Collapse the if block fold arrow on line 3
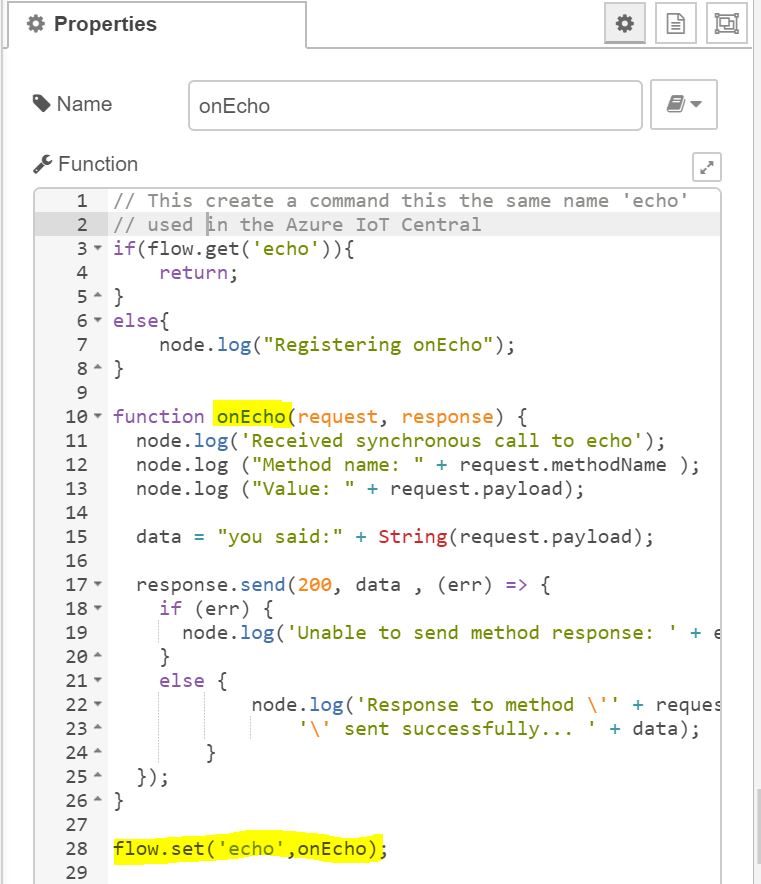Screen dimensions: 761x884 click(x=97, y=249)
